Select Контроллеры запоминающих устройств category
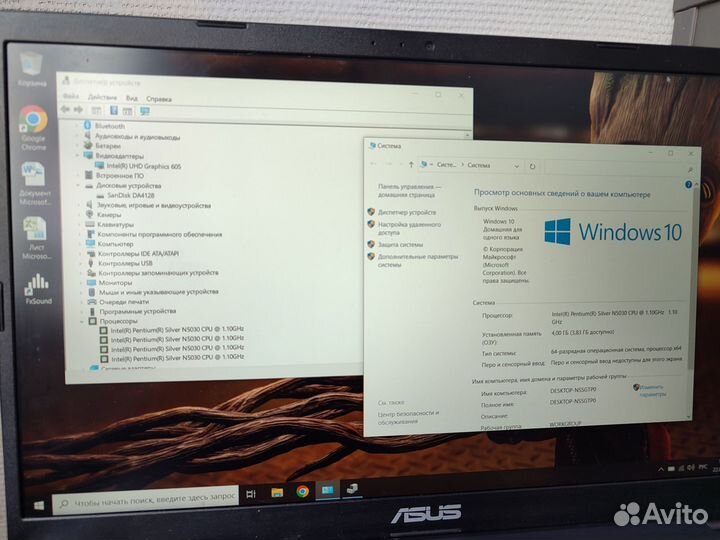This screenshot has height=540, width=720. pos(158,273)
